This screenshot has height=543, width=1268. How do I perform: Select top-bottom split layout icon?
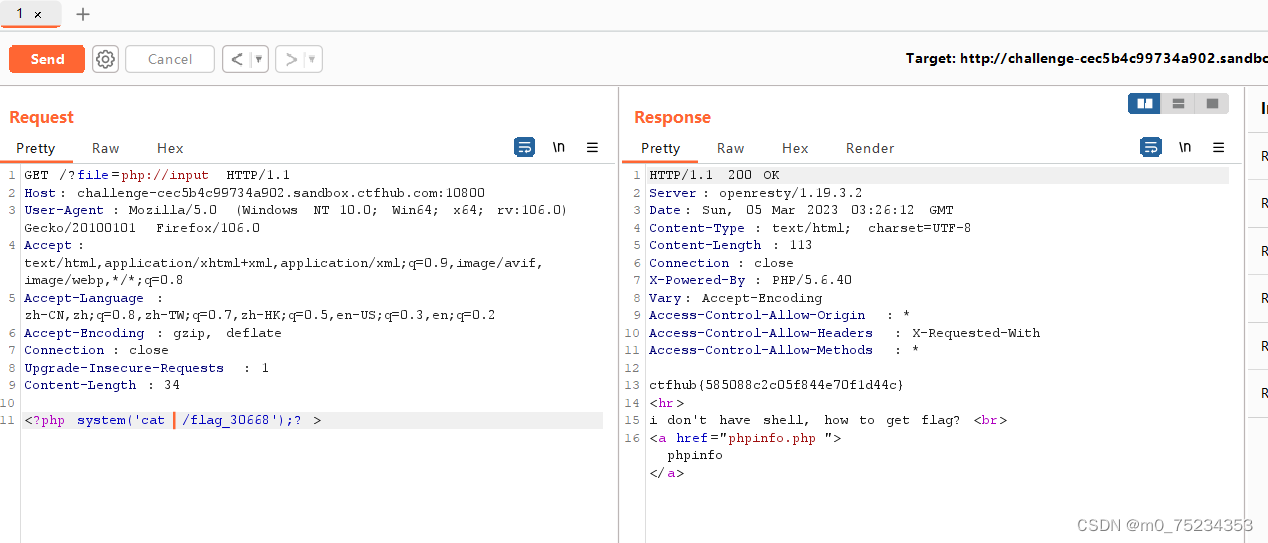[1179, 103]
